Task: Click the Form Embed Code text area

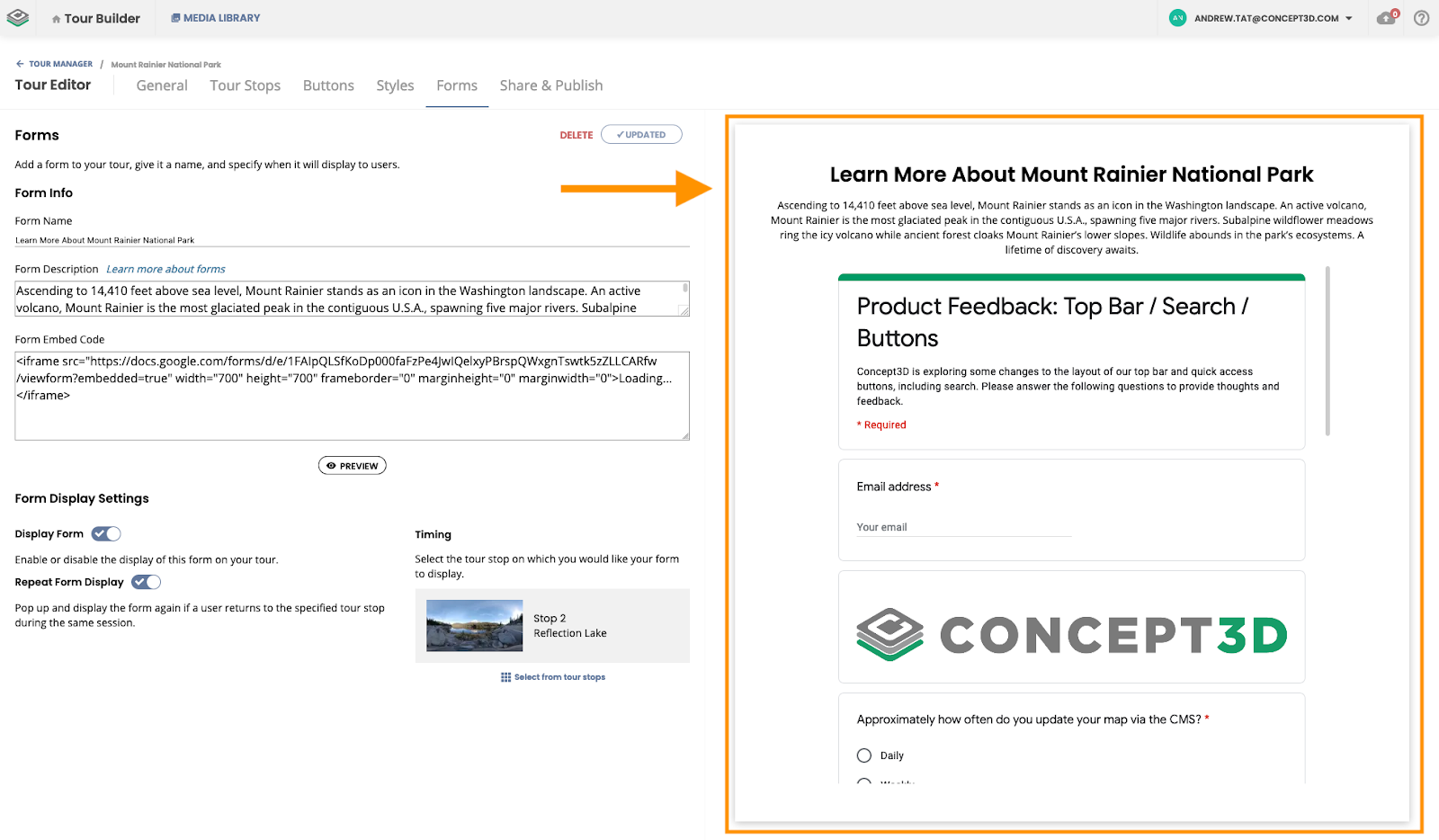Action: coord(352,396)
